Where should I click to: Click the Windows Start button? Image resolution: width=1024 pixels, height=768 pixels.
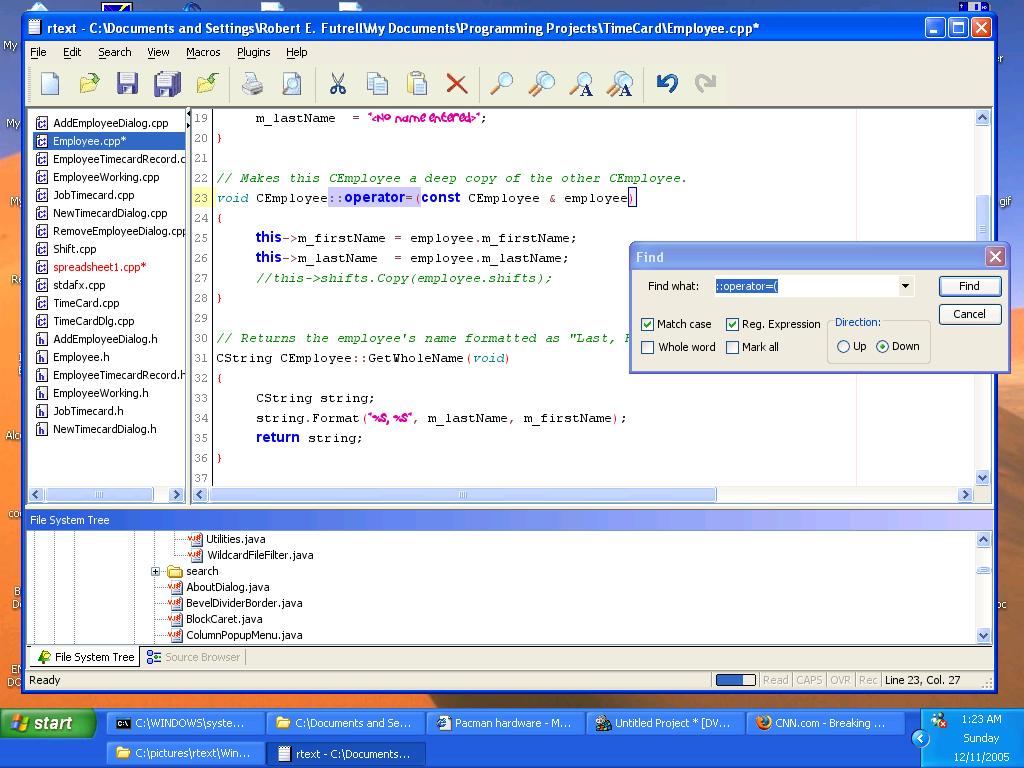(42, 723)
